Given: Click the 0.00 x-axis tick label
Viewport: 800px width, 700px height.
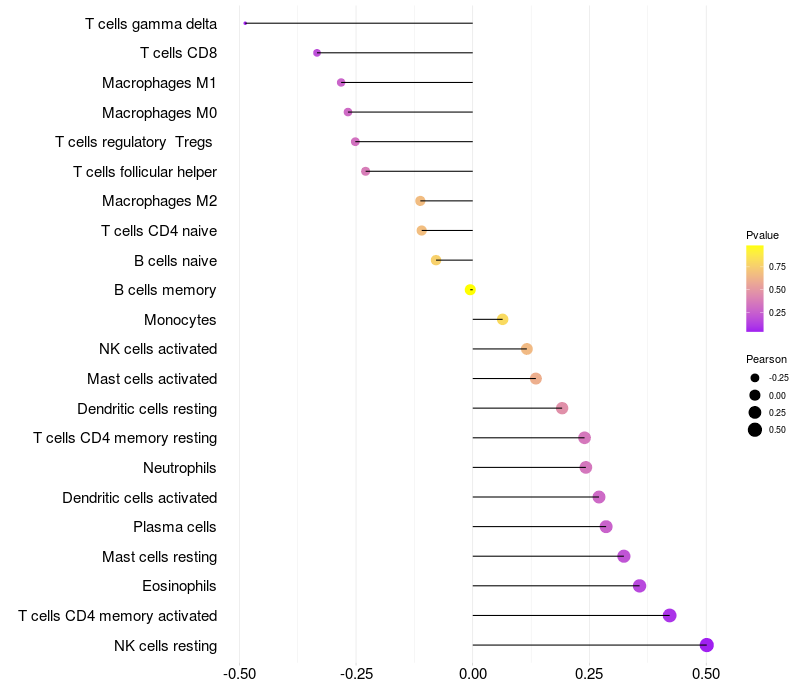Looking at the screenshot, I should tap(472, 675).
